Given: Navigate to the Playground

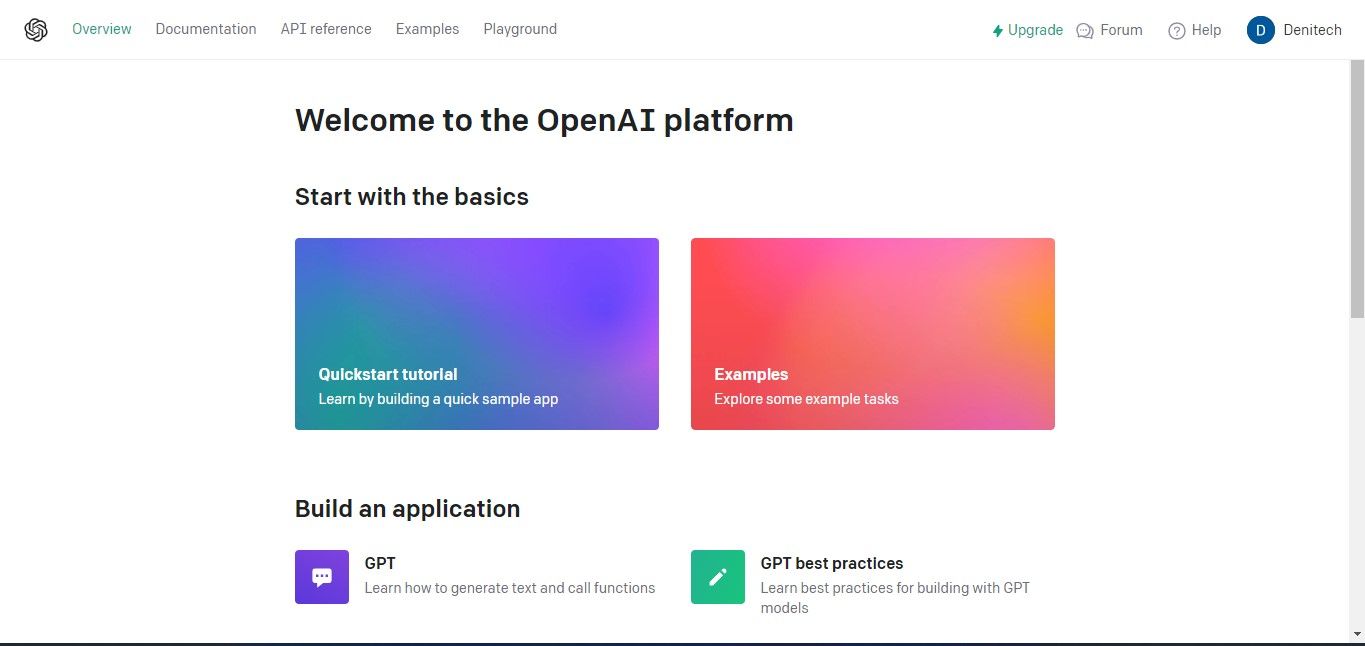Looking at the screenshot, I should tap(520, 29).
